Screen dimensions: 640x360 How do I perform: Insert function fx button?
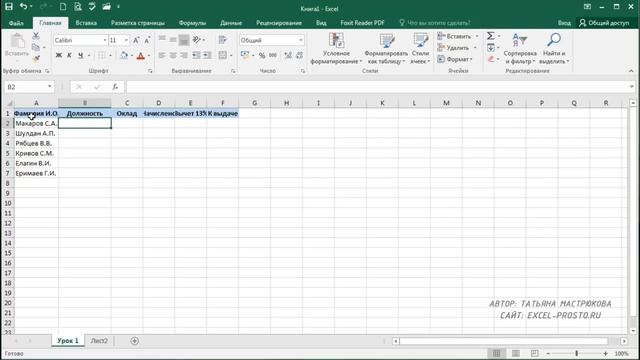[x=115, y=87]
